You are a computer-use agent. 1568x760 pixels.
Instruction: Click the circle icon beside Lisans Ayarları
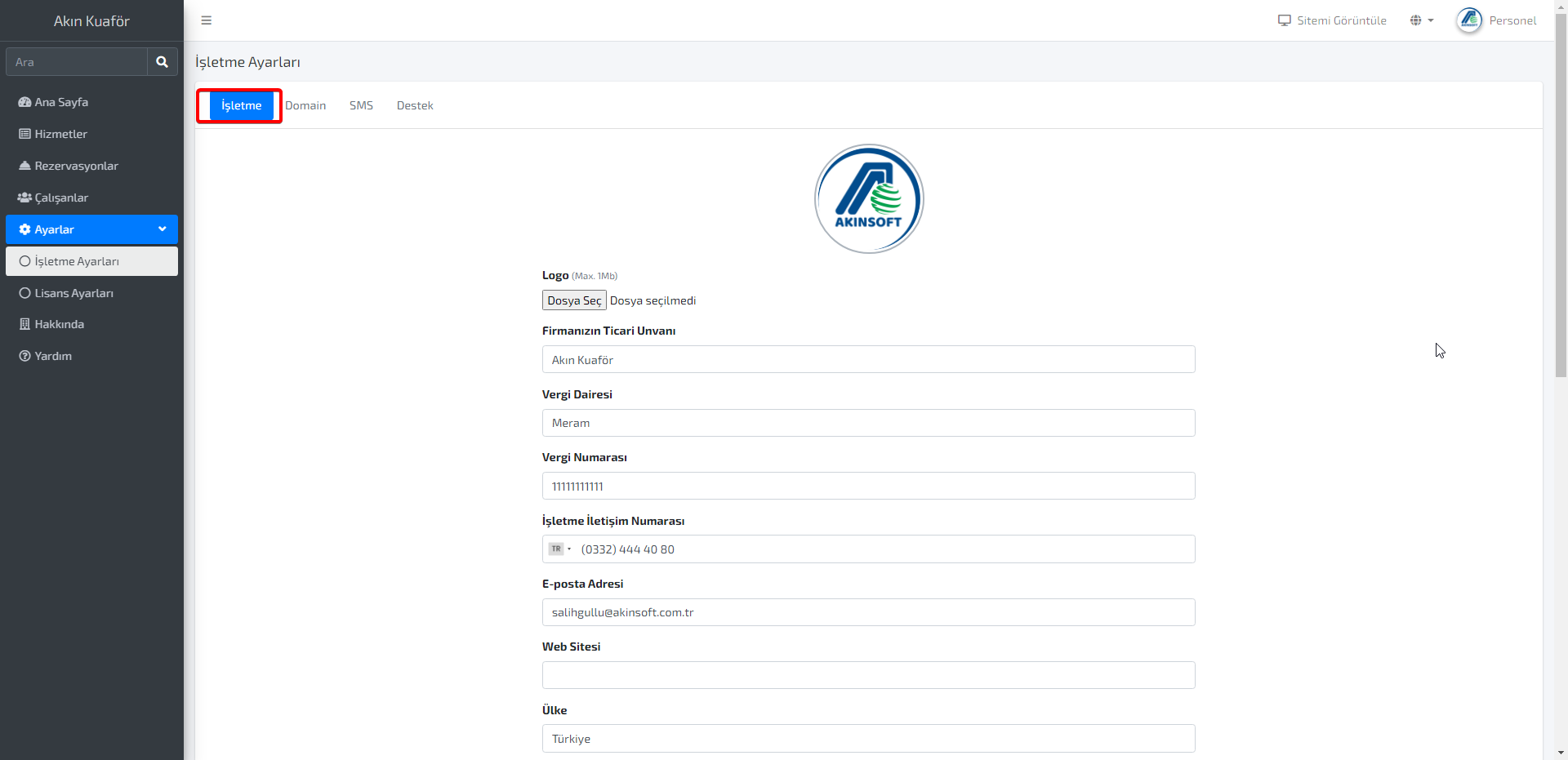[x=24, y=293]
